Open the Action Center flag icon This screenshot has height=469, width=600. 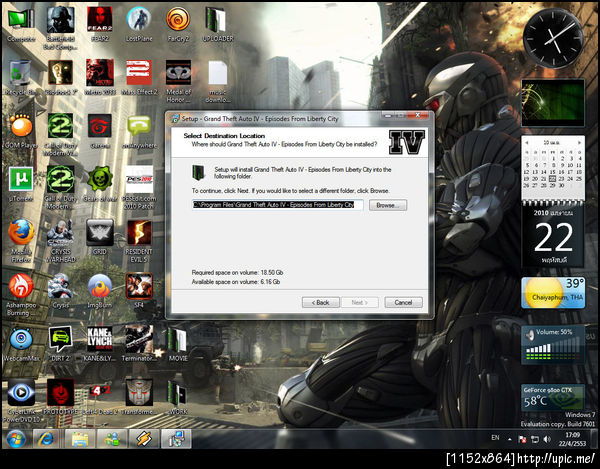click(x=522, y=440)
